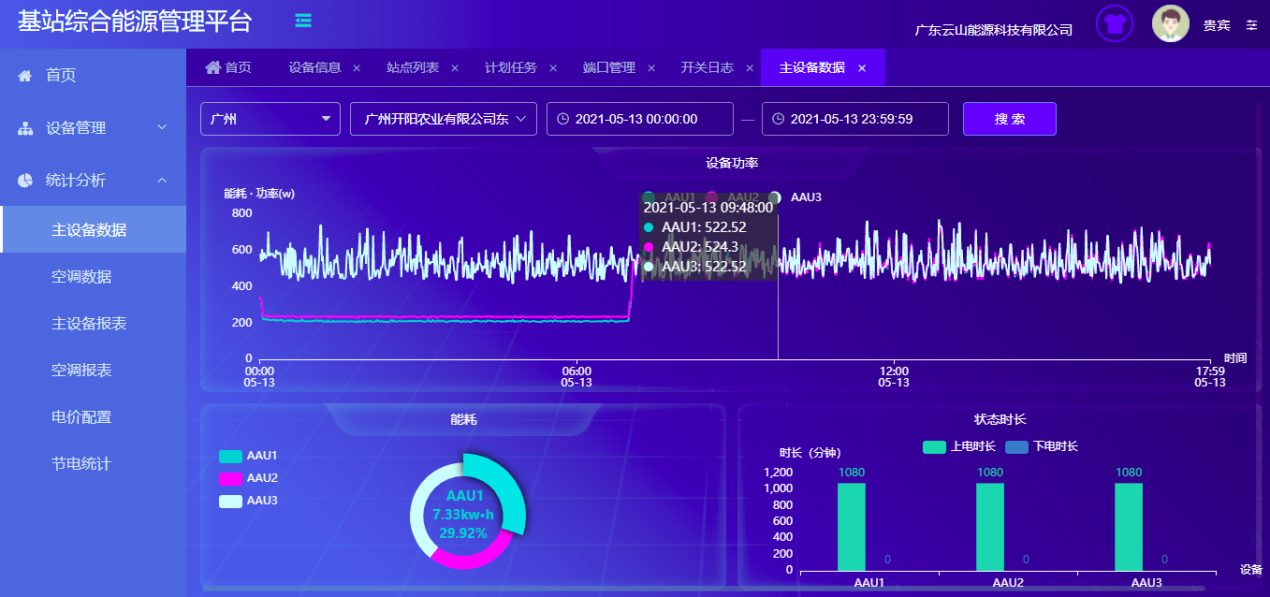Click the 搜索 search button

click(1009, 119)
